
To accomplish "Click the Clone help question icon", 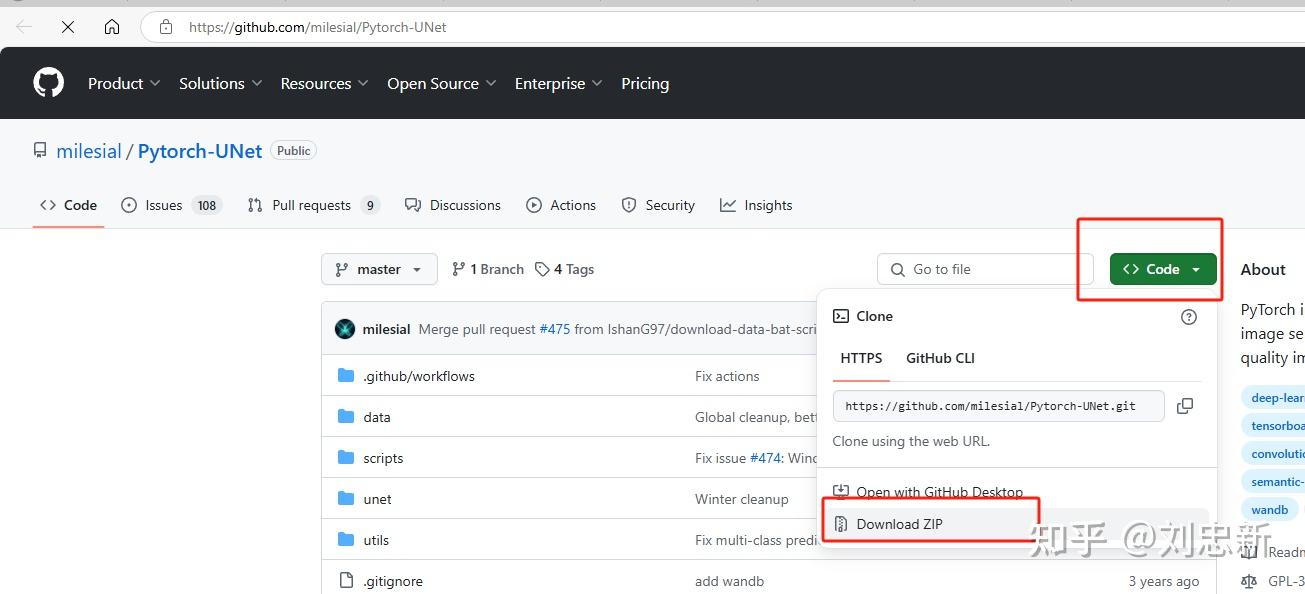I will coord(1189,317).
